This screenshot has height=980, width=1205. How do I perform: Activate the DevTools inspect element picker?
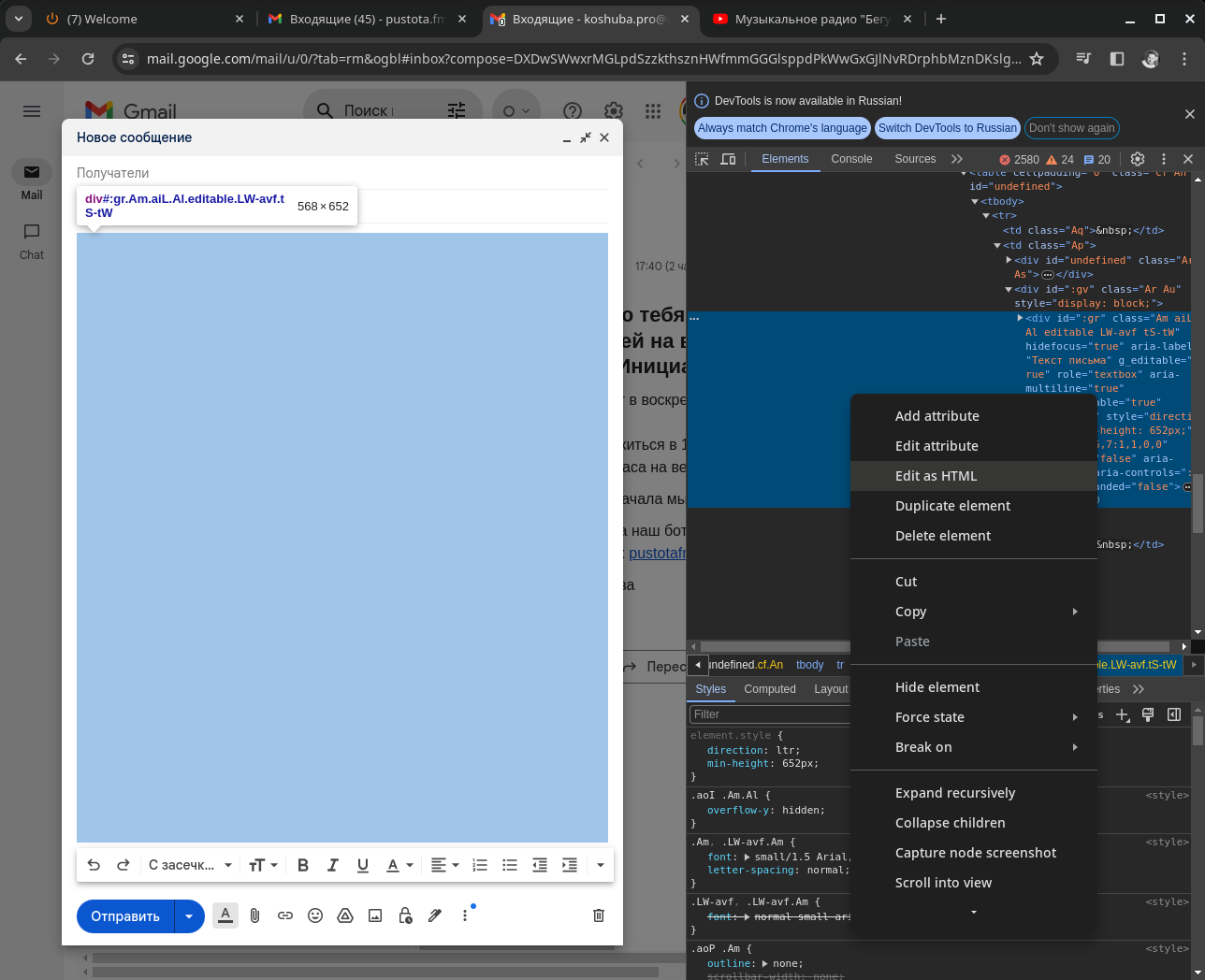702,159
